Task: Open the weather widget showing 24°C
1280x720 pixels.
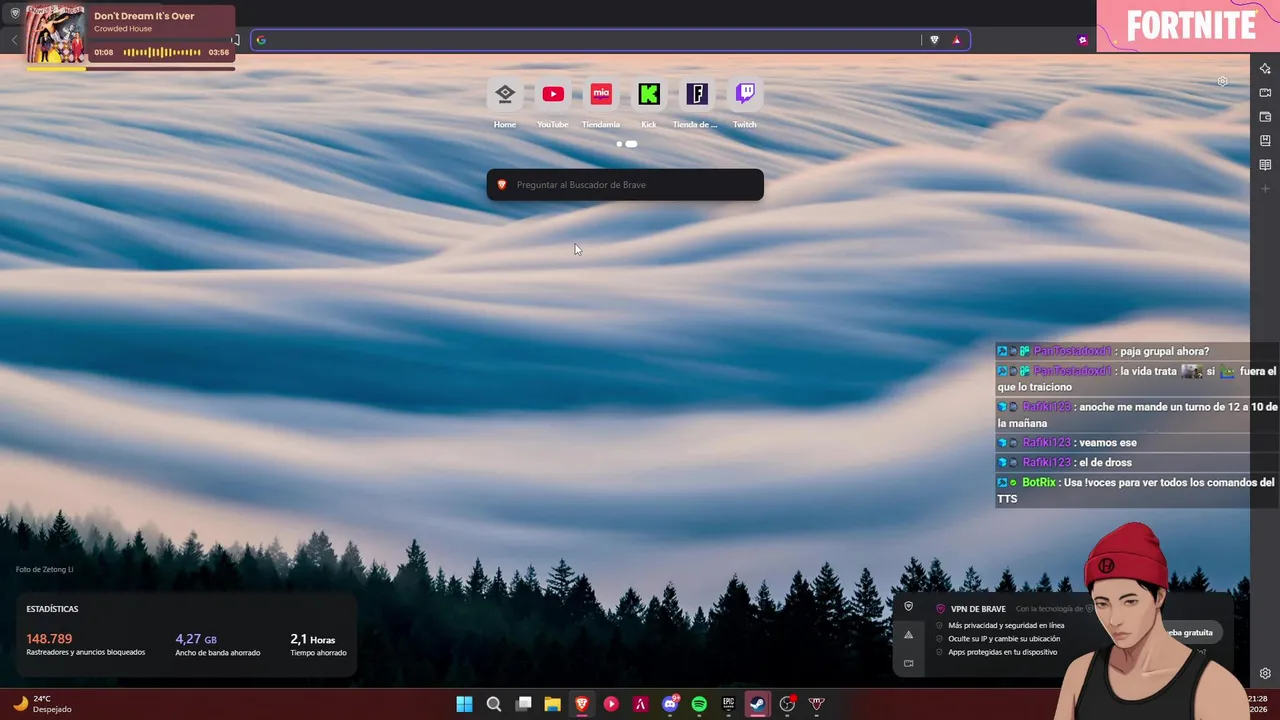Action: coord(42,704)
